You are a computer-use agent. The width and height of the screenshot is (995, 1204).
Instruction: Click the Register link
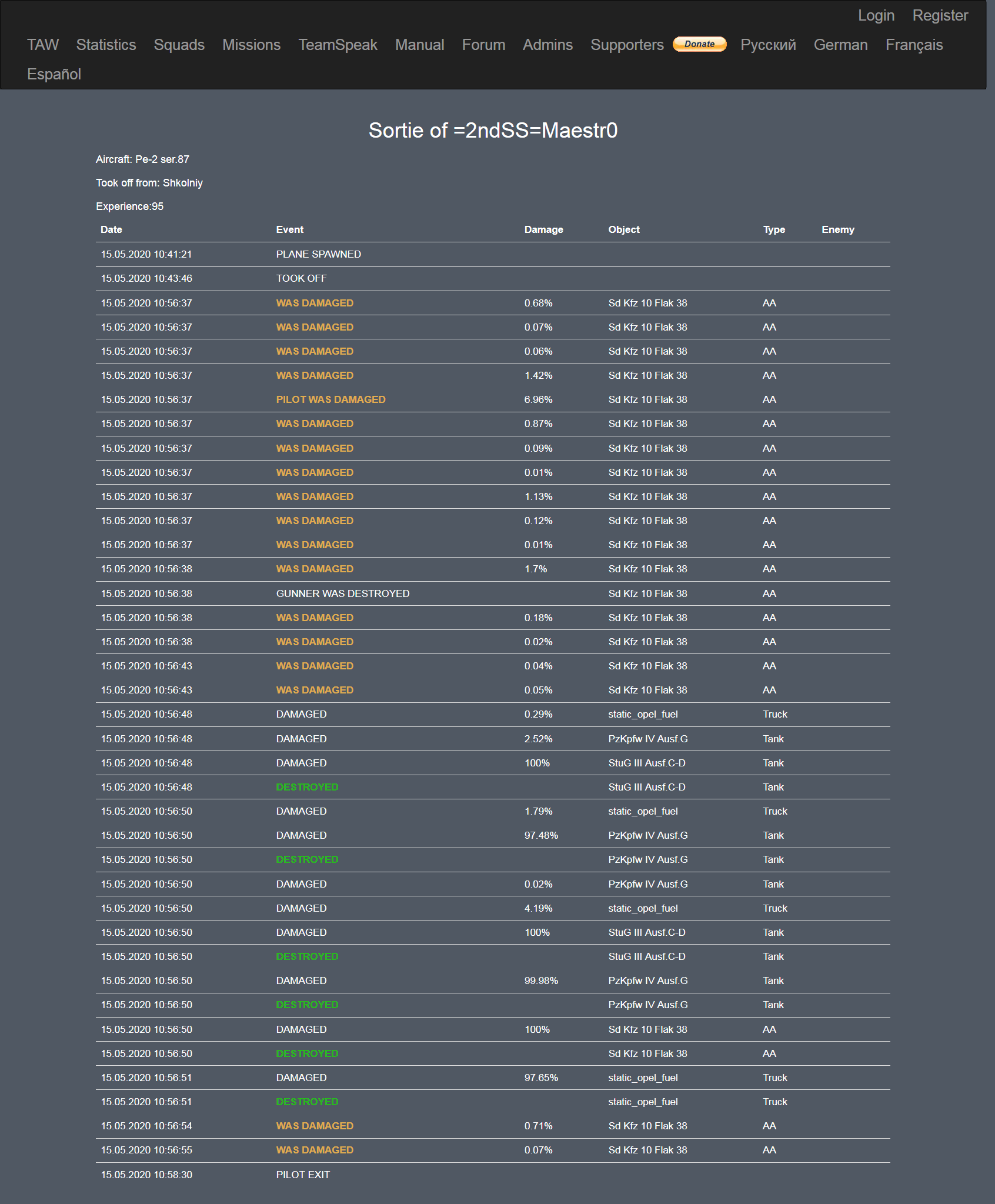[x=940, y=15]
